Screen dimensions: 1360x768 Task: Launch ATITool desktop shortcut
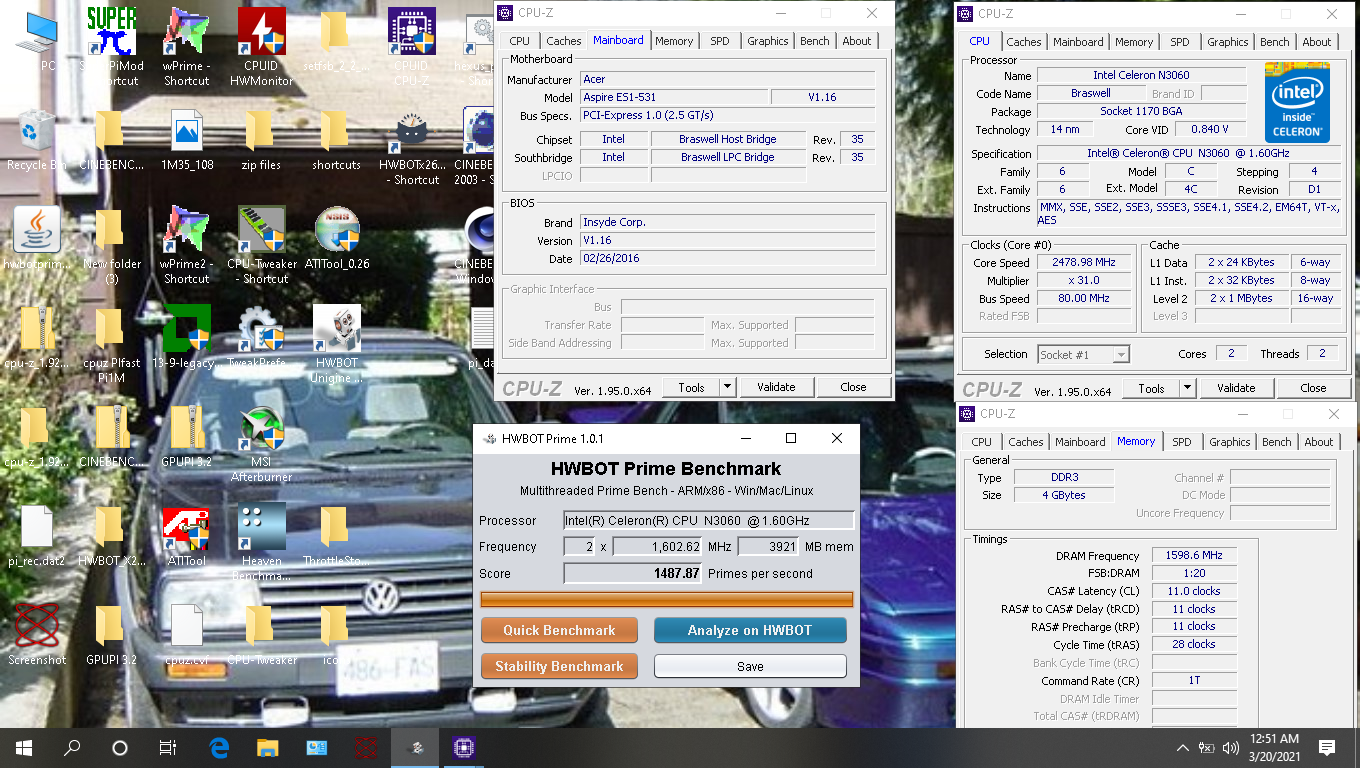tap(187, 535)
